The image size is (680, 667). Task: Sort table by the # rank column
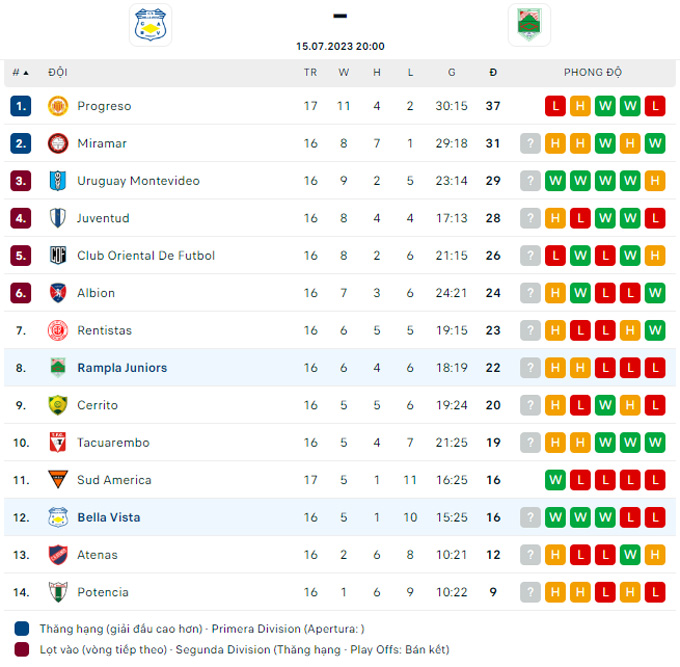pyautogui.click(x=20, y=72)
